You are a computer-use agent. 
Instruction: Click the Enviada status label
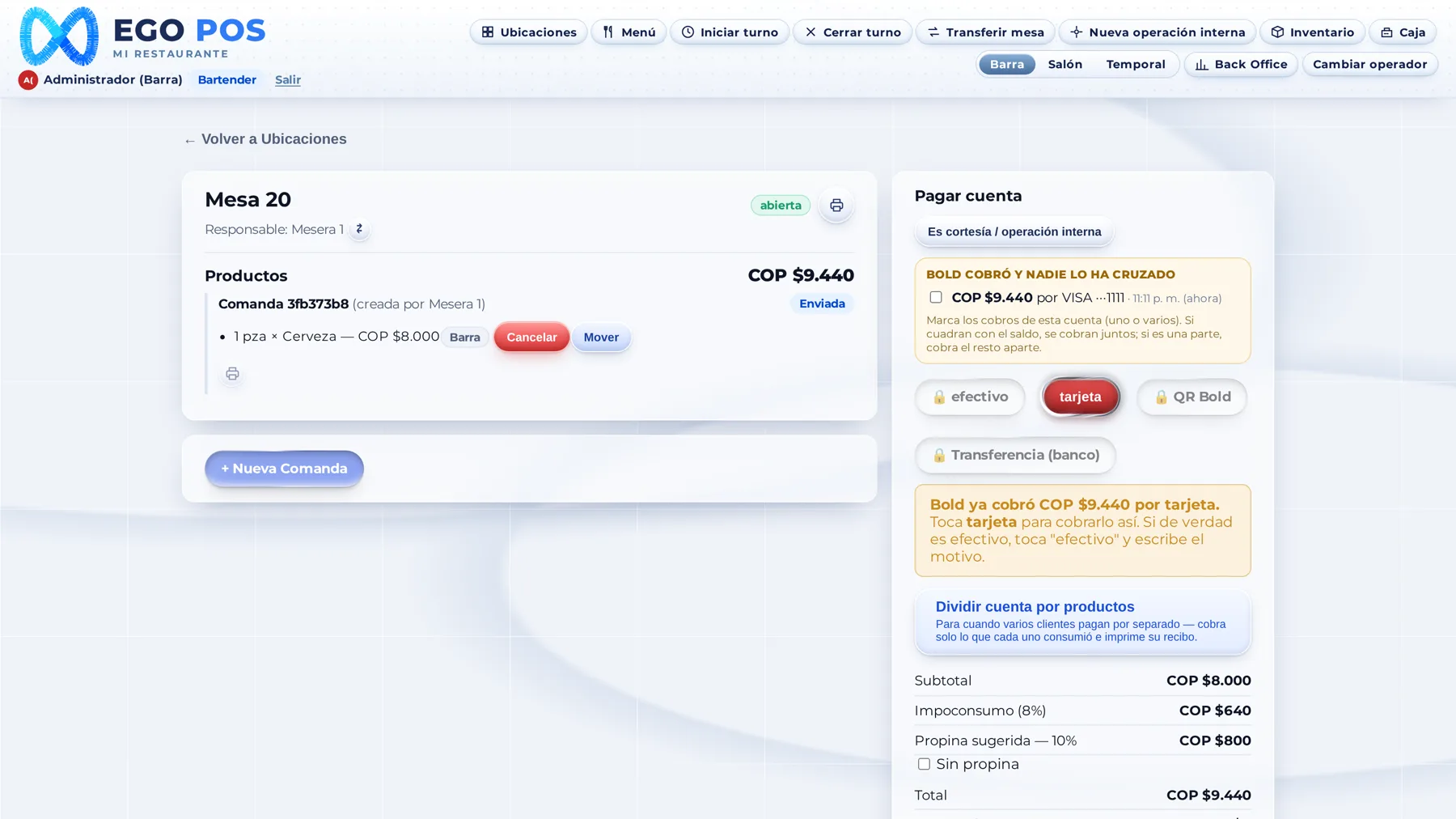[x=822, y=304]
